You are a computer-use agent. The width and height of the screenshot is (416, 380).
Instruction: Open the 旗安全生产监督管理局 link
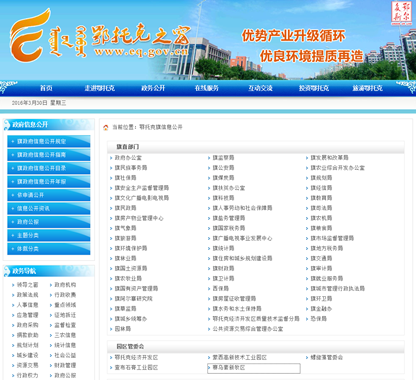tap(142, 188)
